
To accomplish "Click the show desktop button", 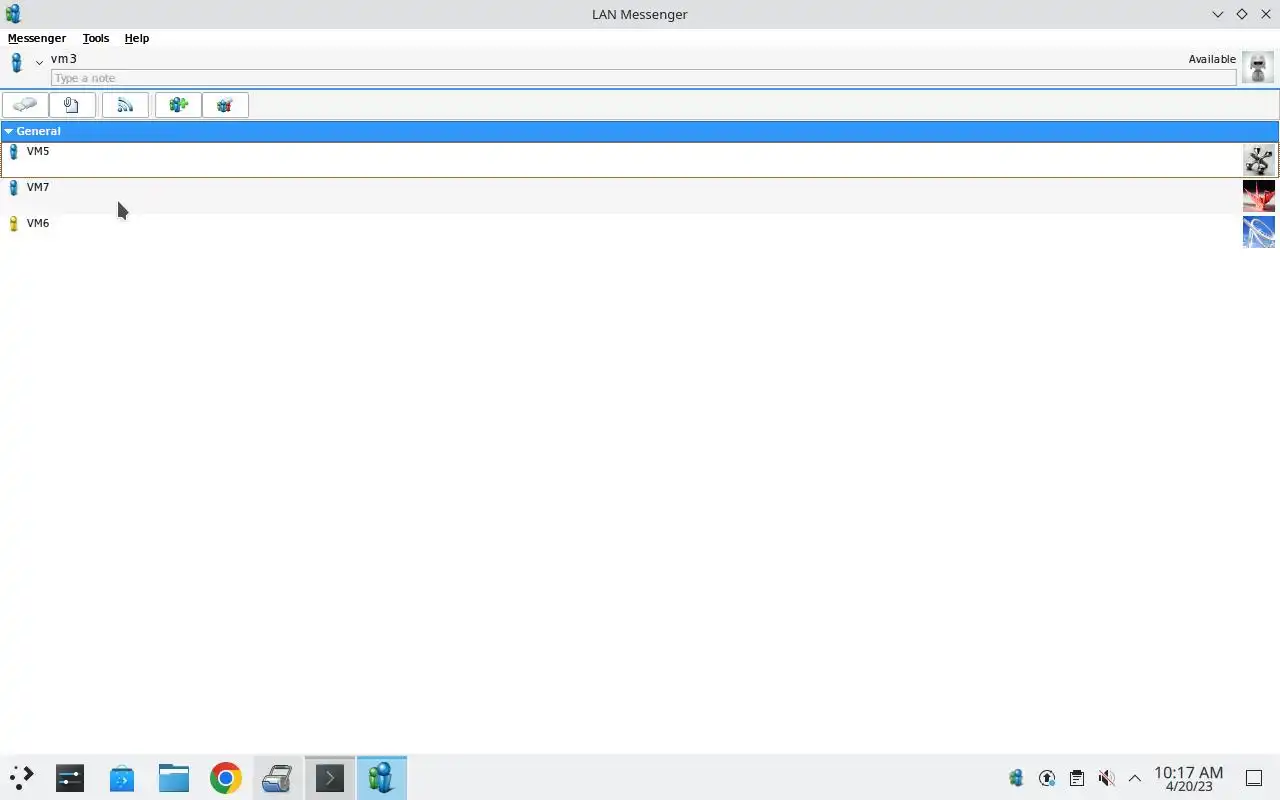I will click(x=1254, y=777).
